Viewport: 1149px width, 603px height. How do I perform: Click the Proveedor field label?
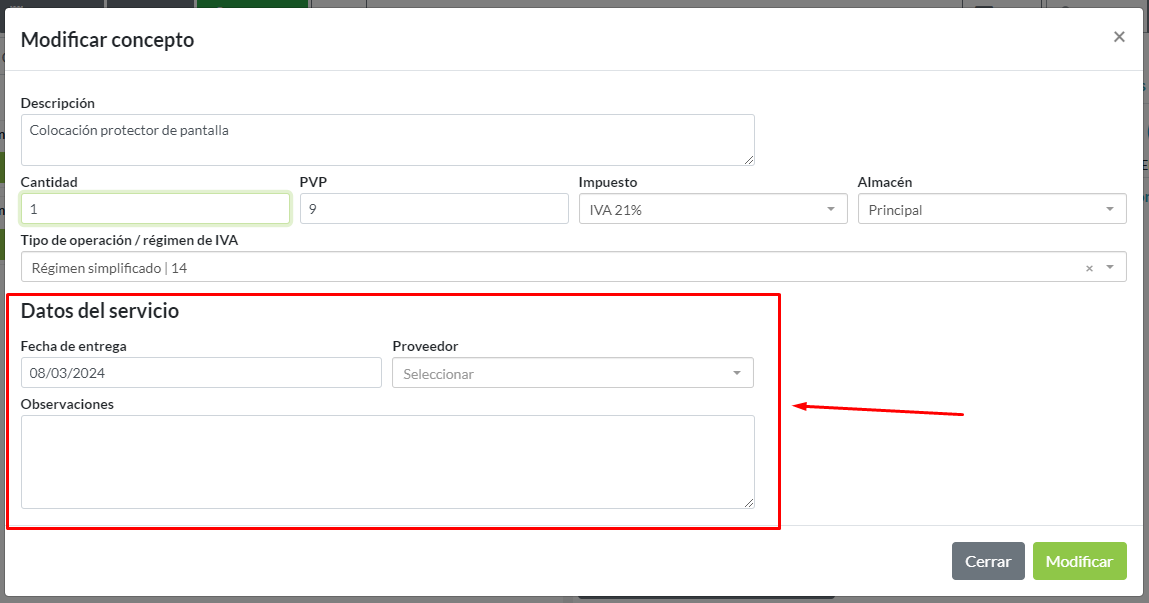click(425, 346)
